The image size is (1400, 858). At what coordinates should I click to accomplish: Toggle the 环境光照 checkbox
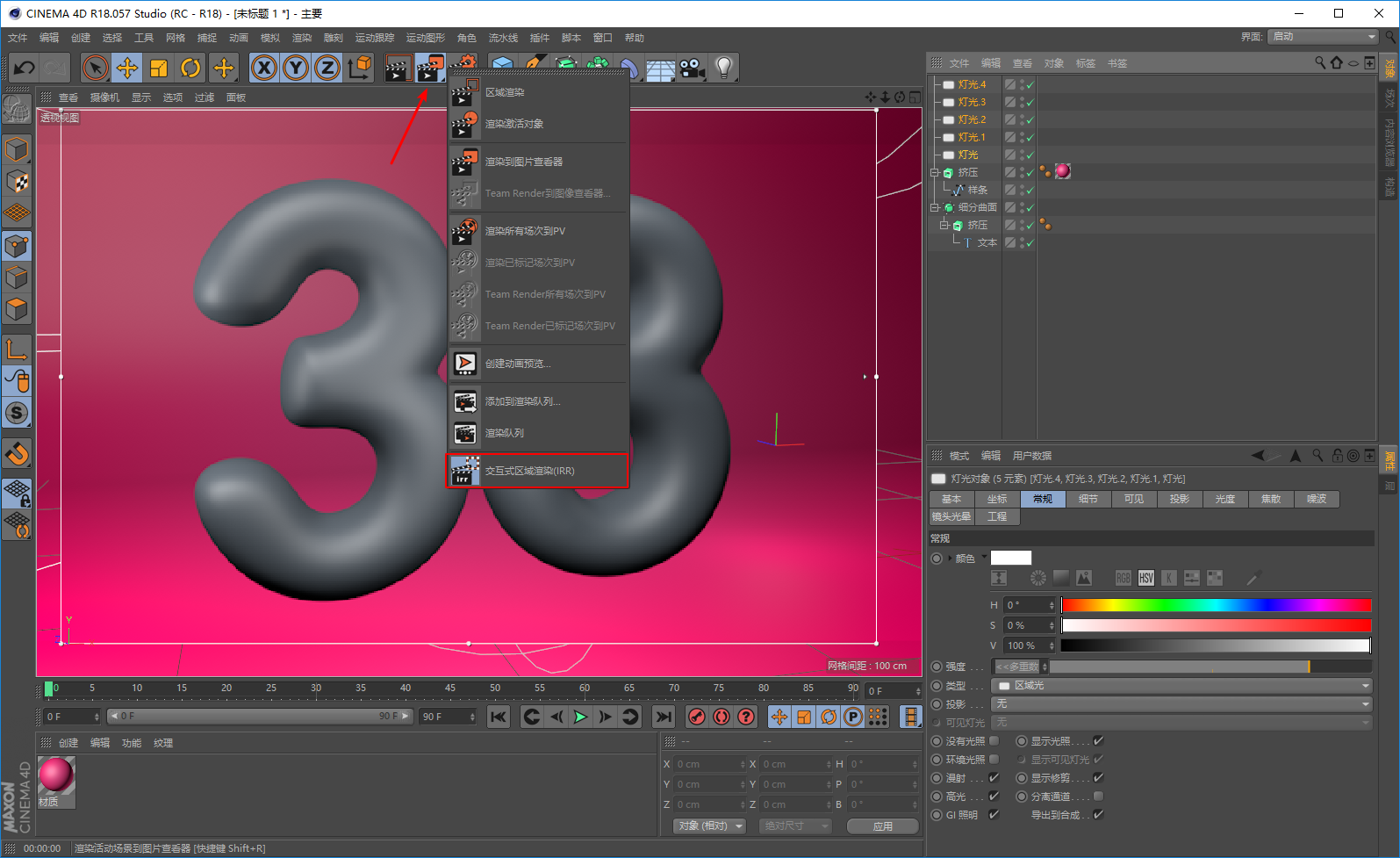[994, 759]
